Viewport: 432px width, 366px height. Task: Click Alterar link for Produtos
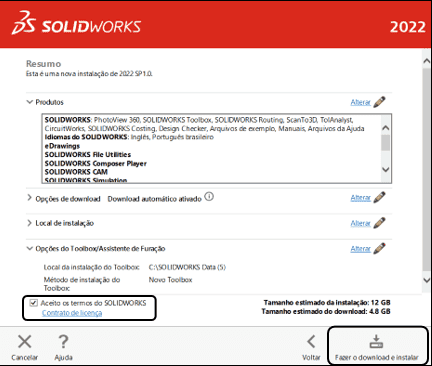[360, 102]
